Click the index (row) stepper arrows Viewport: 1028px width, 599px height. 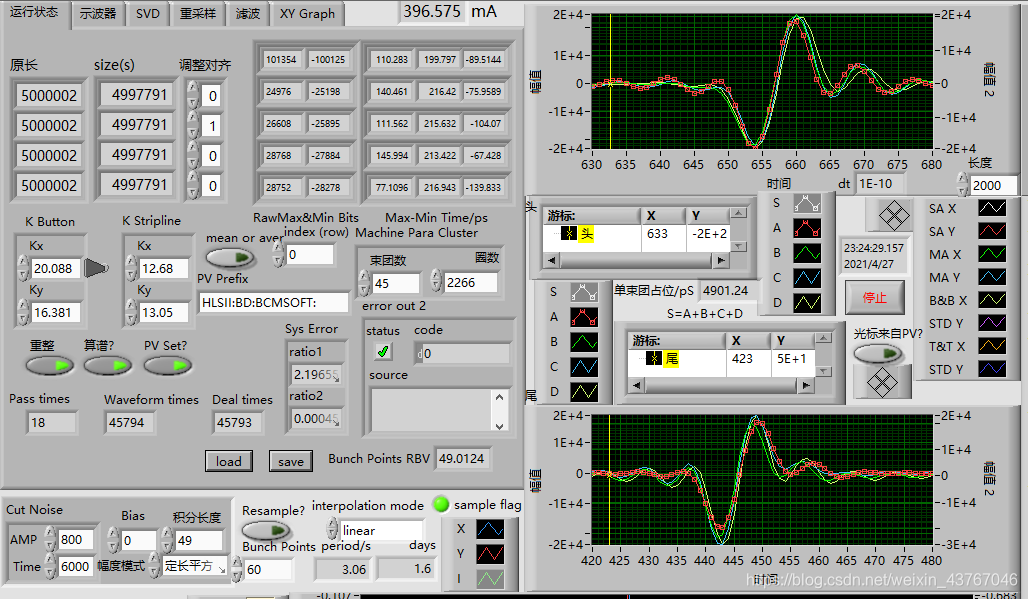pos(279,253)
